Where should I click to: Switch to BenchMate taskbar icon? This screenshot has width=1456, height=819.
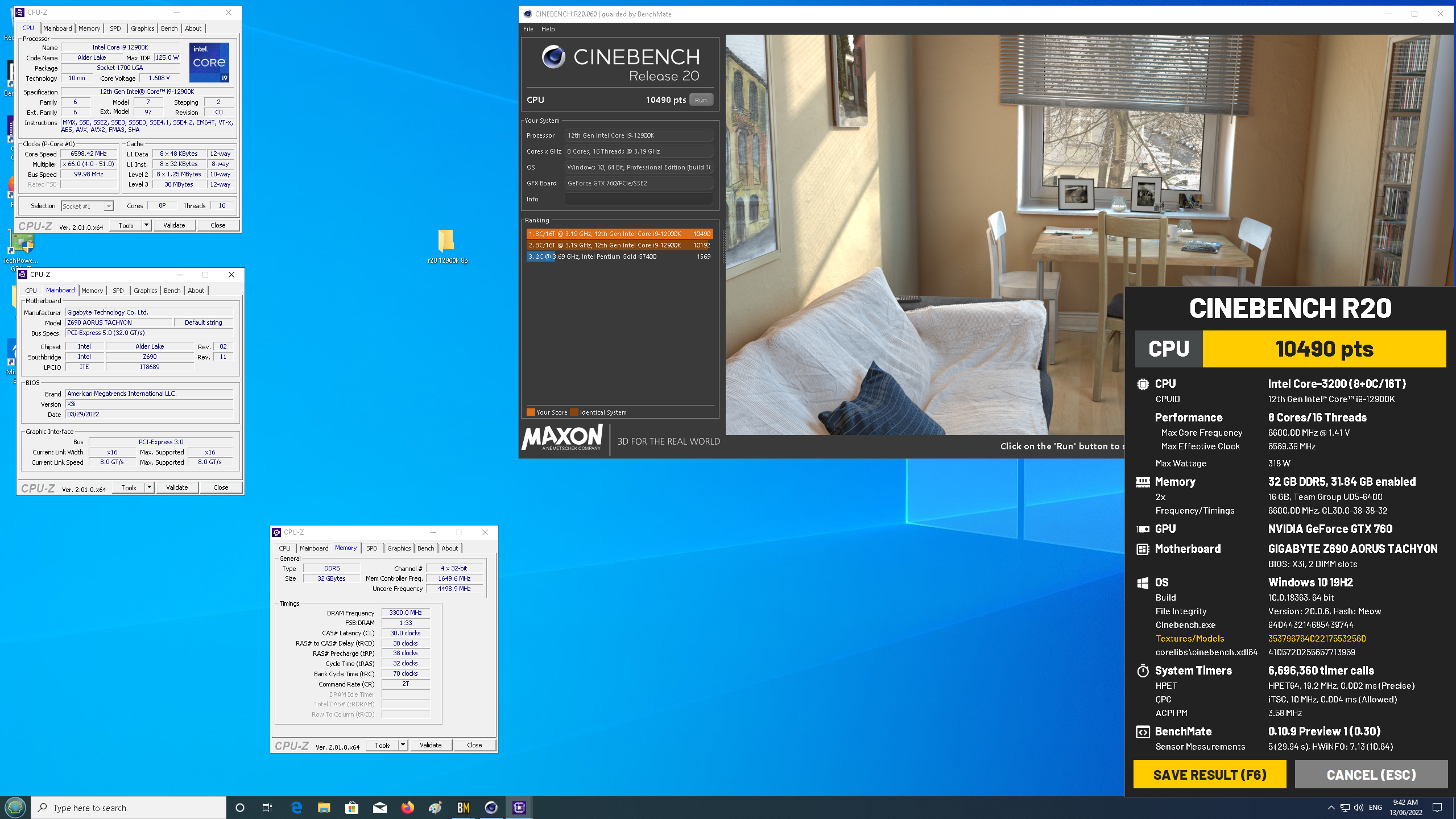(x=464, y=808)
